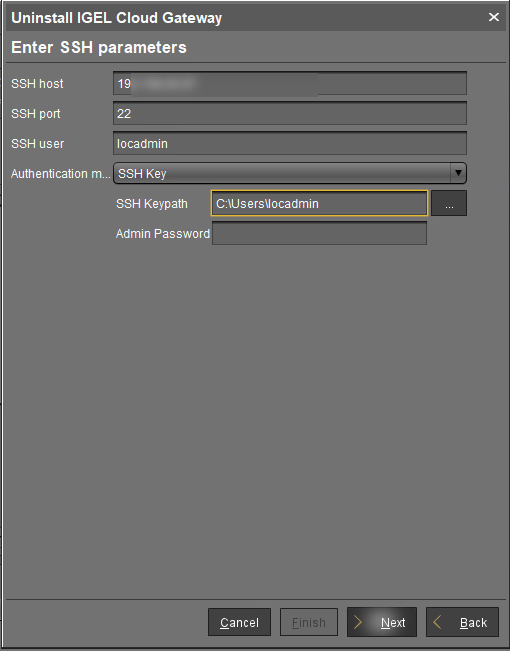Click the SSH host label
510x651 pixels.
click(x=37, y=83)
